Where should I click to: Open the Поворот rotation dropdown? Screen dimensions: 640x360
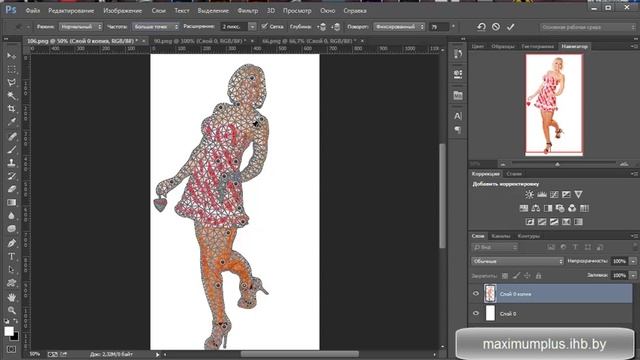pyautogui.click(x=399, y=27)
